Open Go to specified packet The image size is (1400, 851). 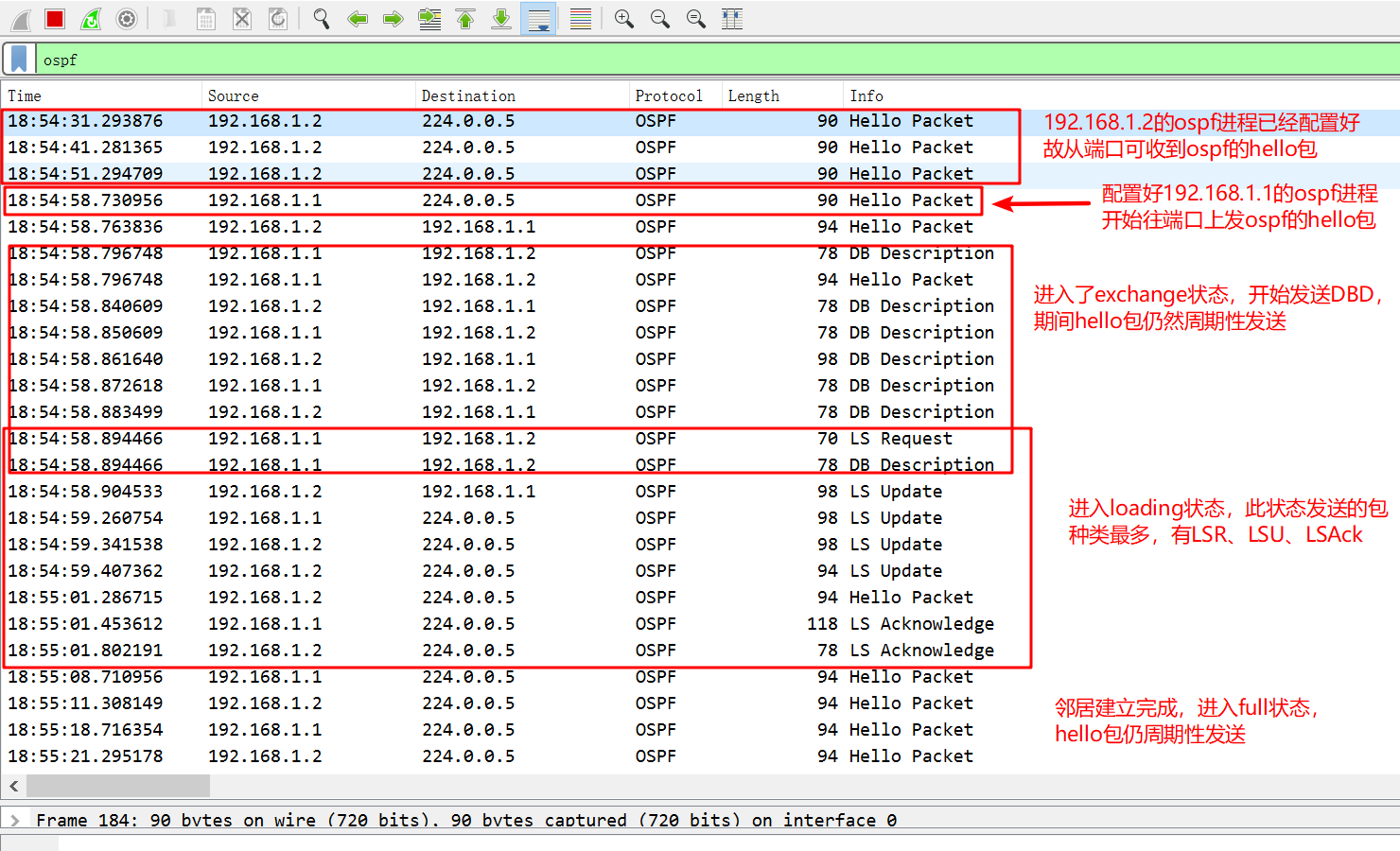(429, 19)
